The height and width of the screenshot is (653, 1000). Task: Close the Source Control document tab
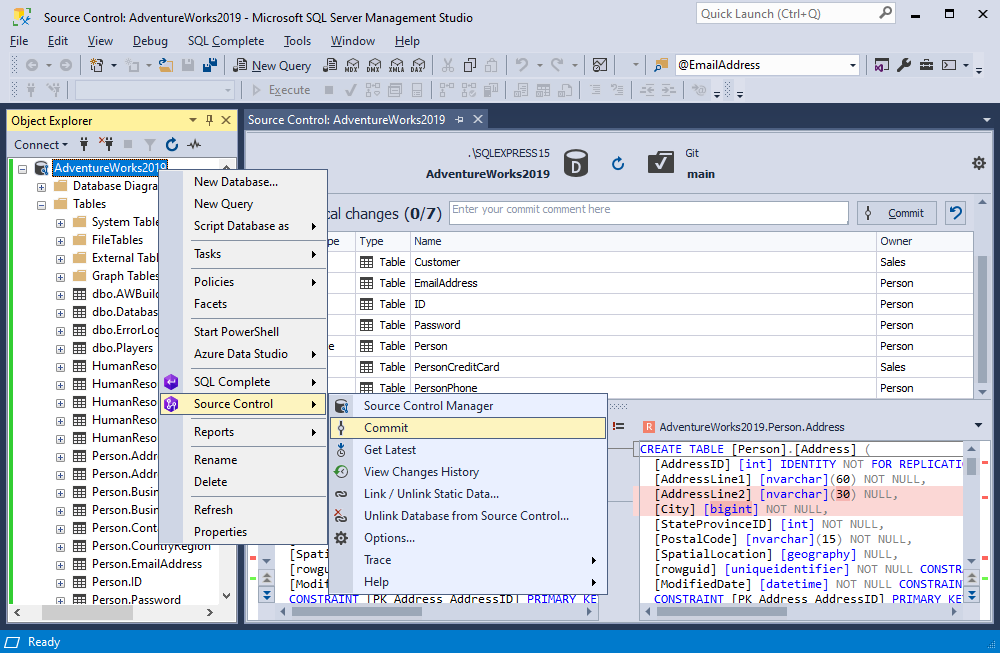pyautogui.click(x=478, y=120)
